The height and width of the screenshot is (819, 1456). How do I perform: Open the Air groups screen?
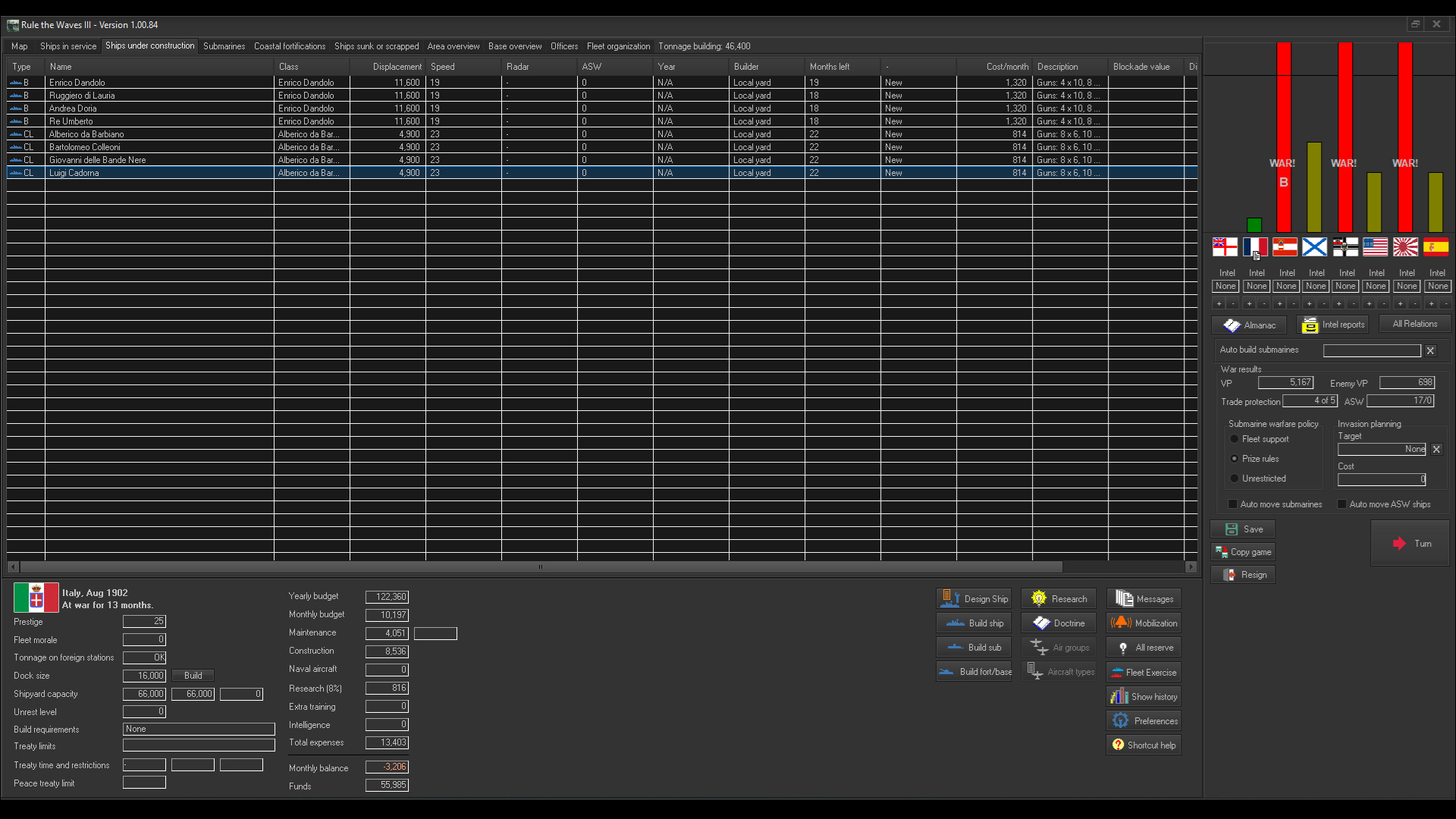pos(1059,647)
